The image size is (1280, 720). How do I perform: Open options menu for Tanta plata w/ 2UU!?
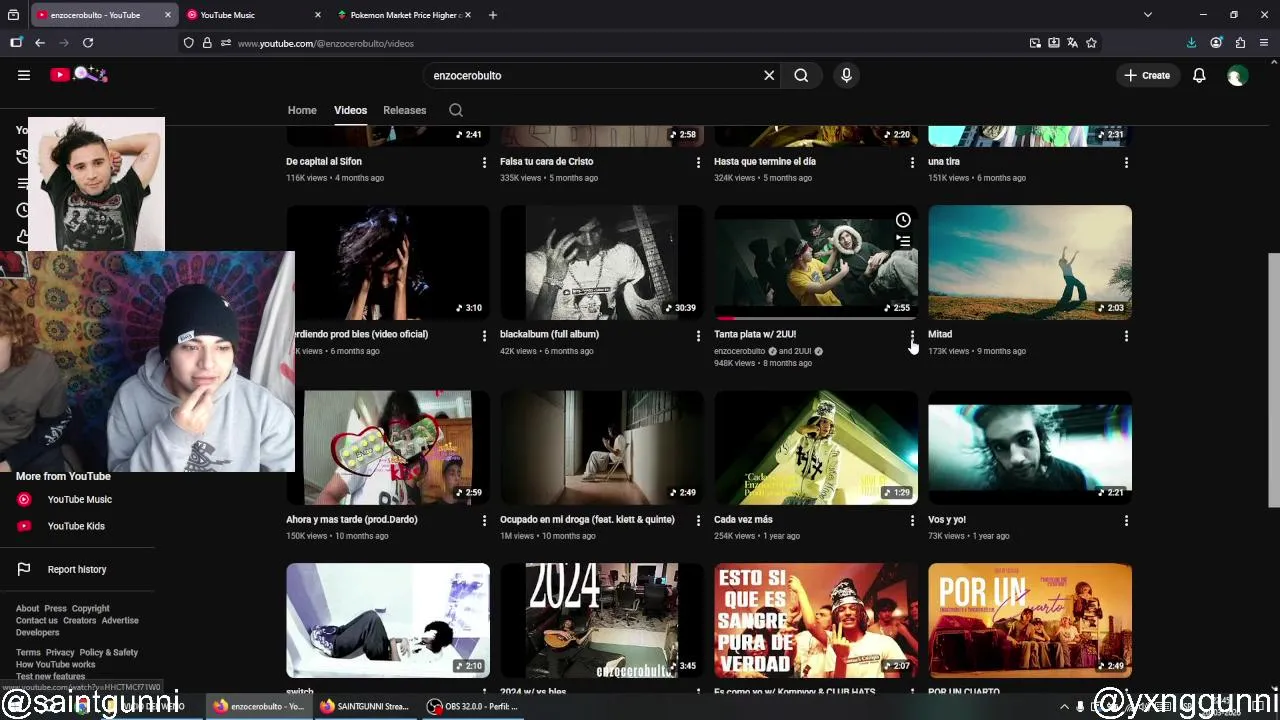912,336
